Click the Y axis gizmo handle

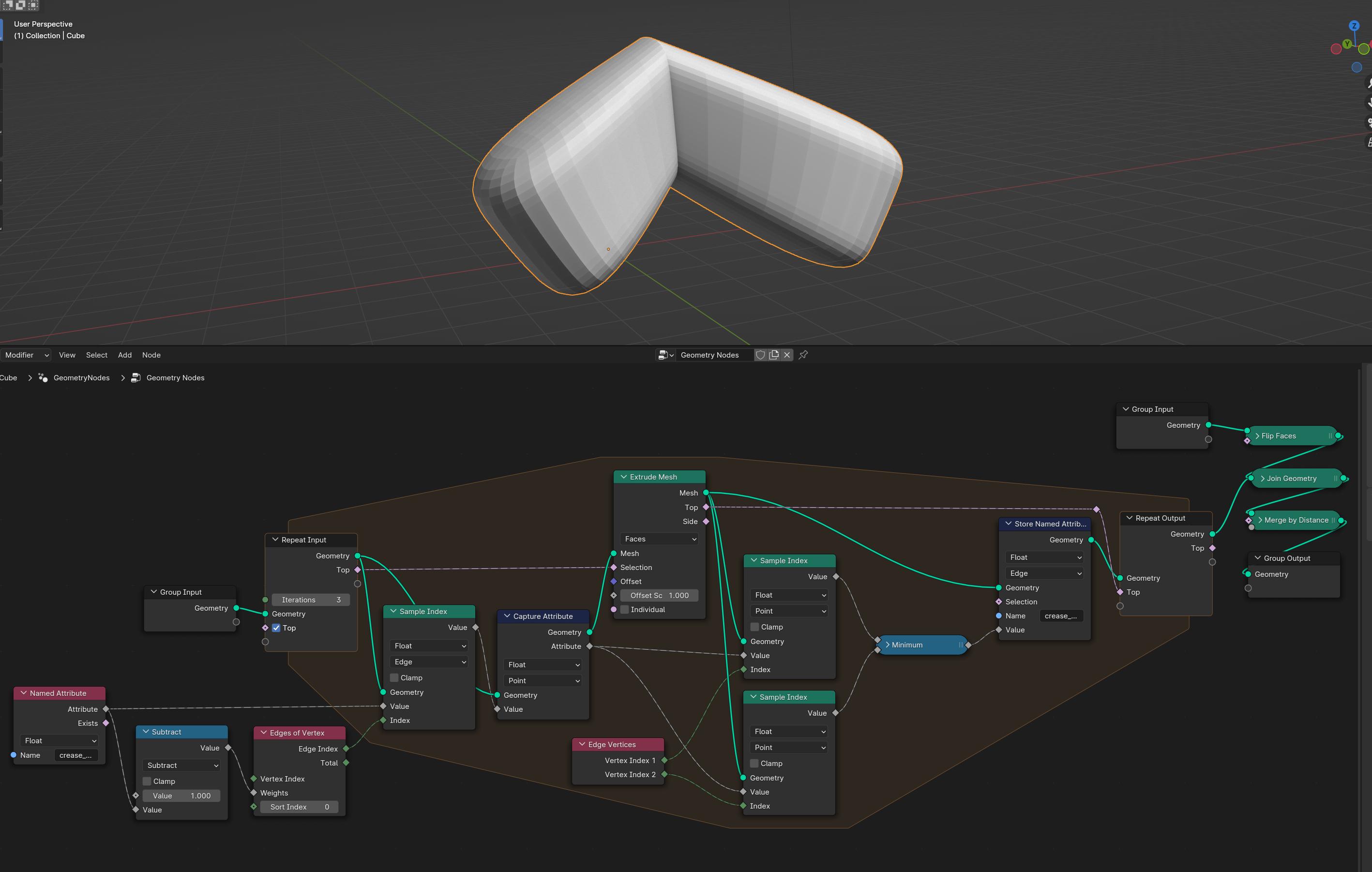point(1347,44)
